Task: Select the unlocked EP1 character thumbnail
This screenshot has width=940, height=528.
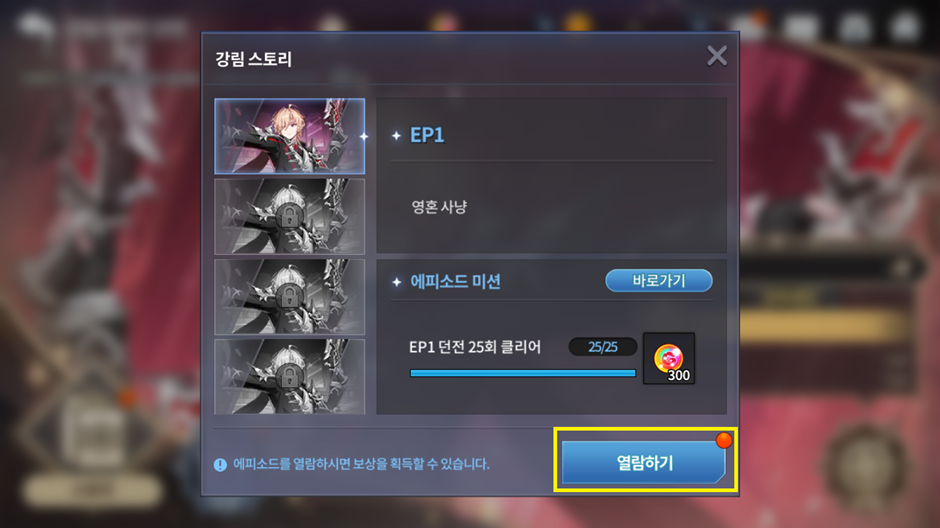Action: click(x=290, y=136)
